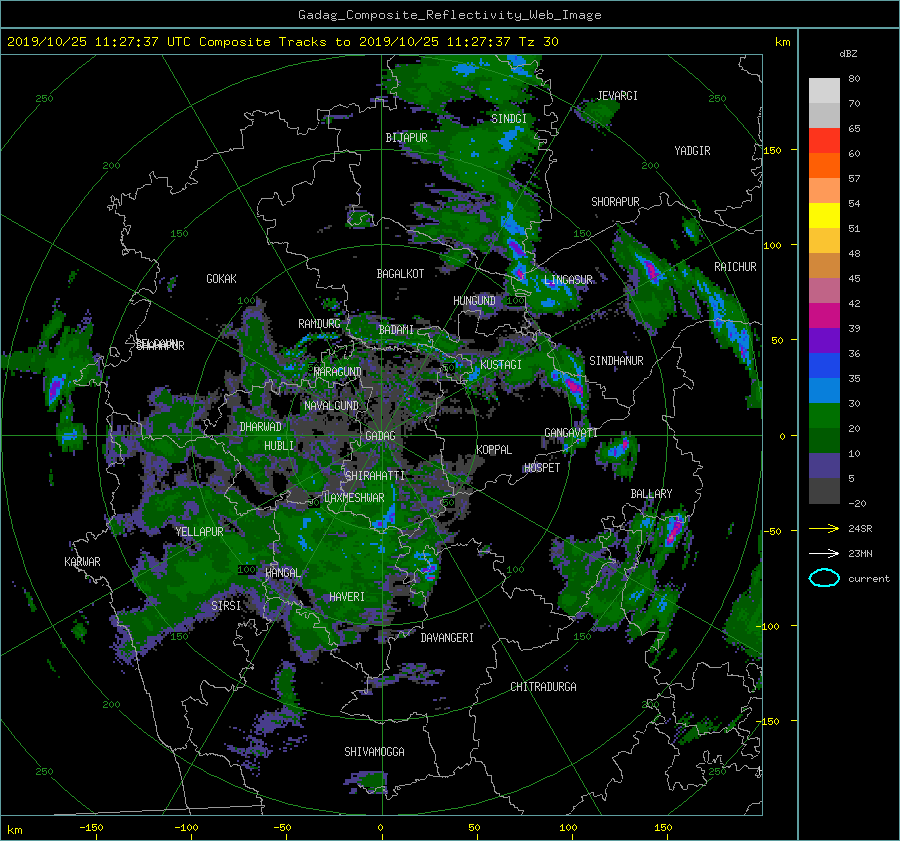Click the -150 km mark on the bottom axis

pos(91,828)
